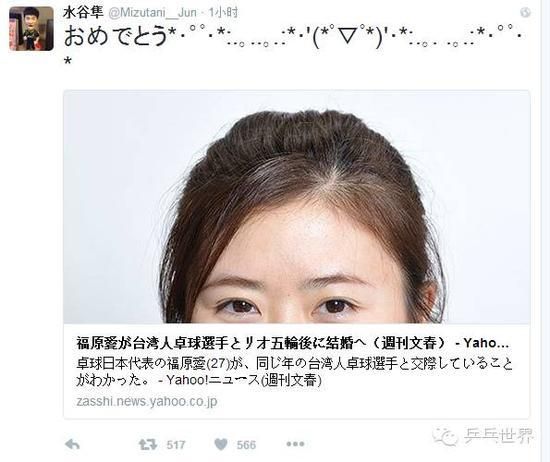Click the reply arrow icon
Image resolution: width=550 pixels, height=462 pixels.
tap(72, 445)
